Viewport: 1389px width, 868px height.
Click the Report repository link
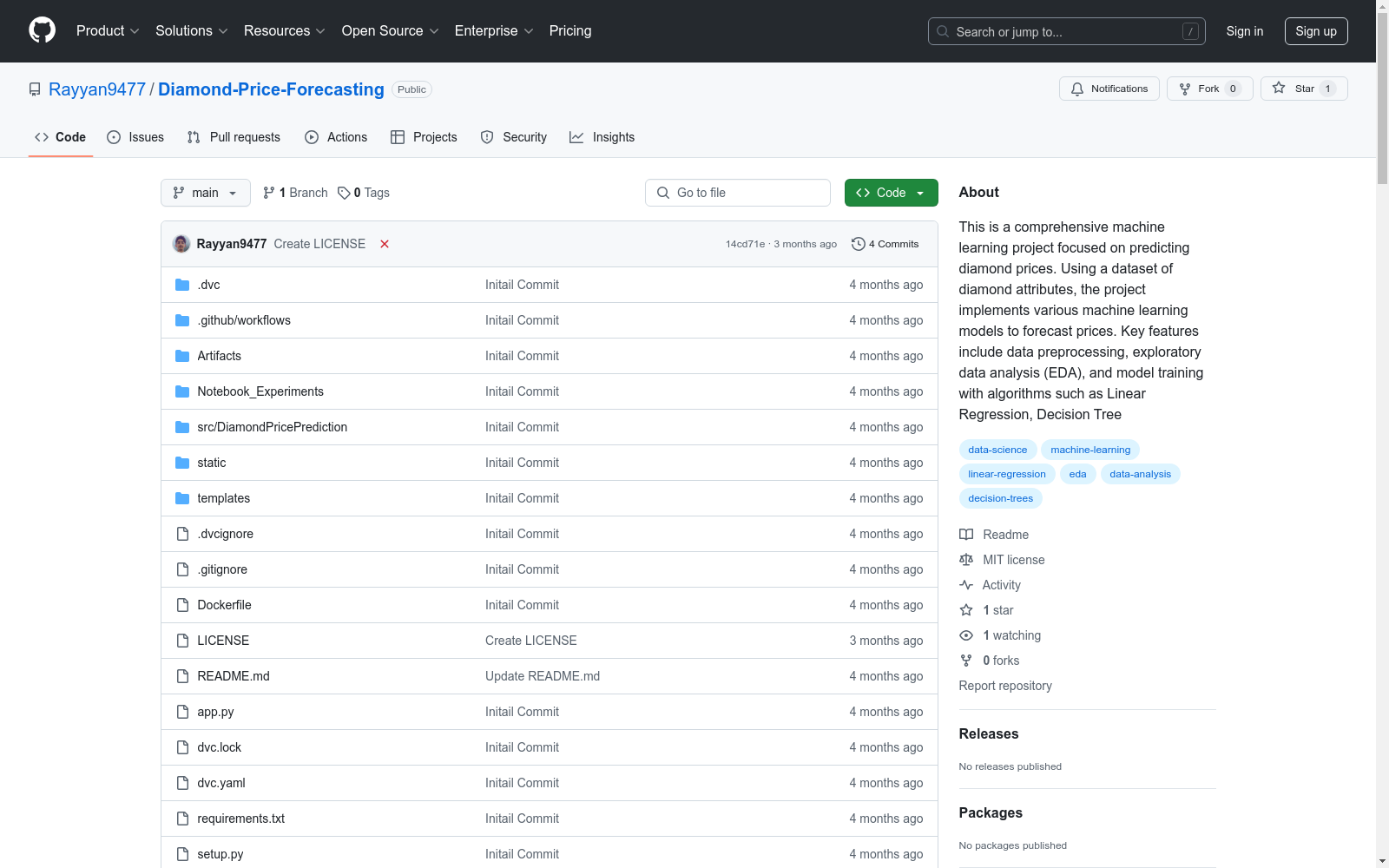tap(1005, 686)
